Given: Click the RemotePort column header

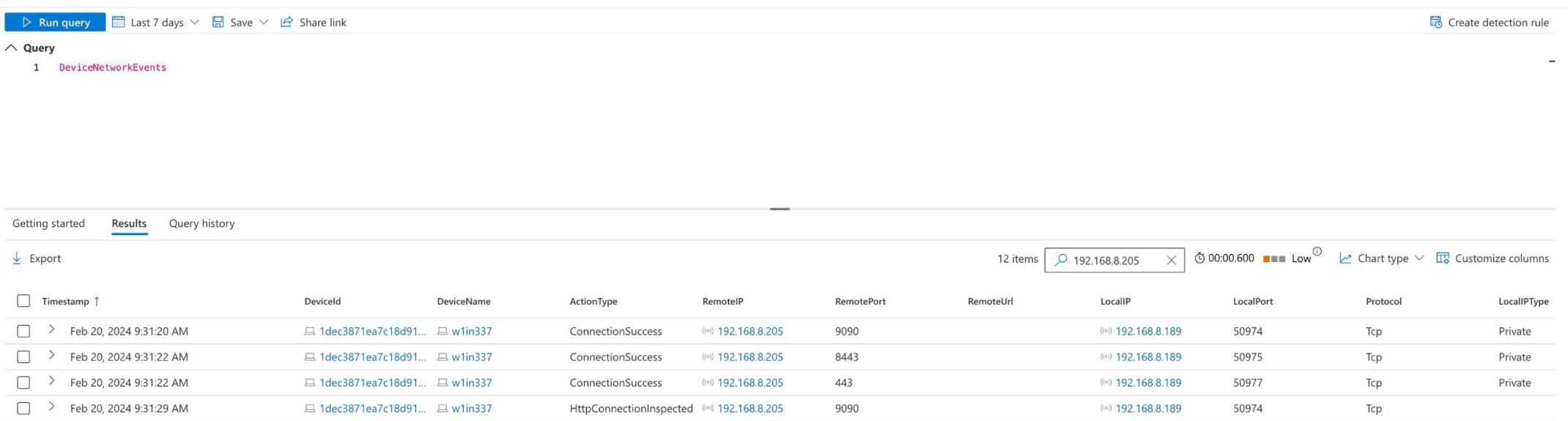Looking at the screenshot, I should [x=860, y=302].
